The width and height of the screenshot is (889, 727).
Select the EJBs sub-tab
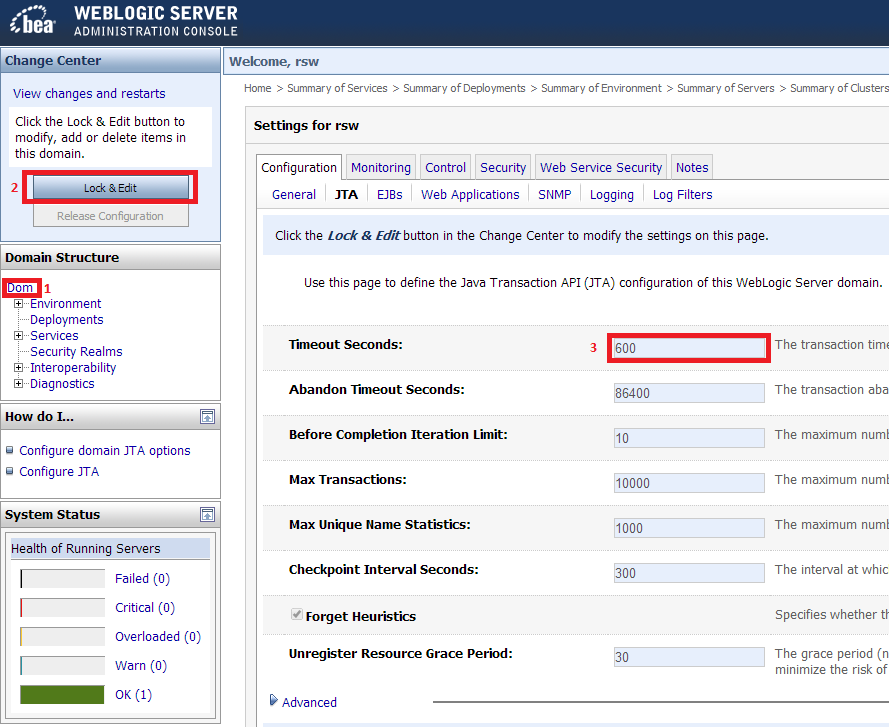[x=389, y=195]
